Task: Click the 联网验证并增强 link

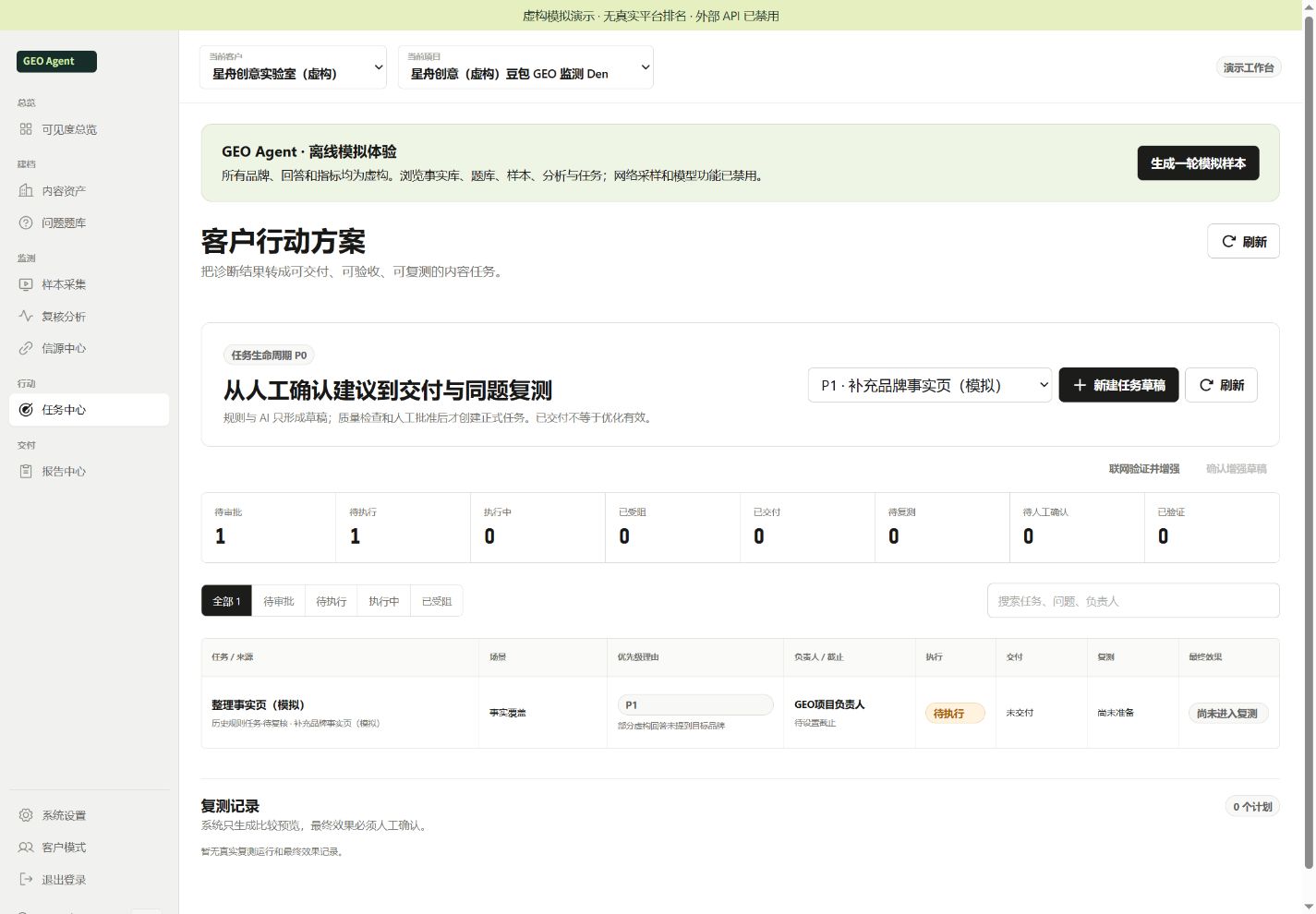Action: 1144,469
